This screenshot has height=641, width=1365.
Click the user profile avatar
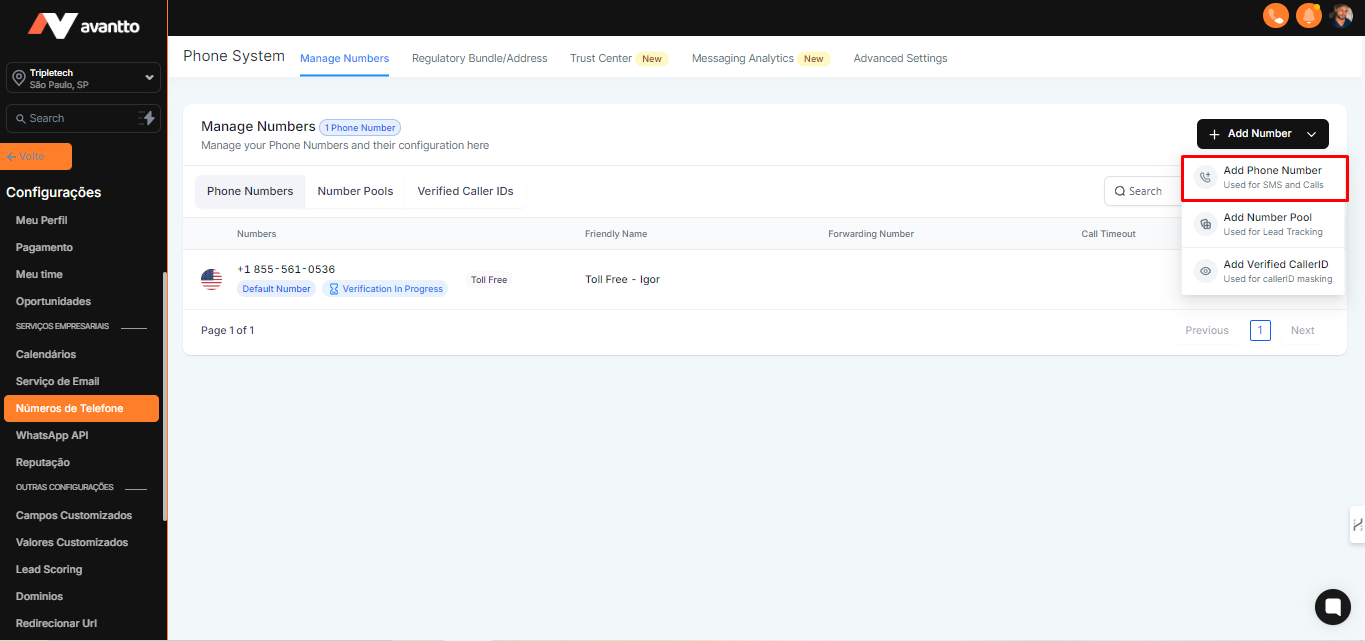click(1341, 16)
